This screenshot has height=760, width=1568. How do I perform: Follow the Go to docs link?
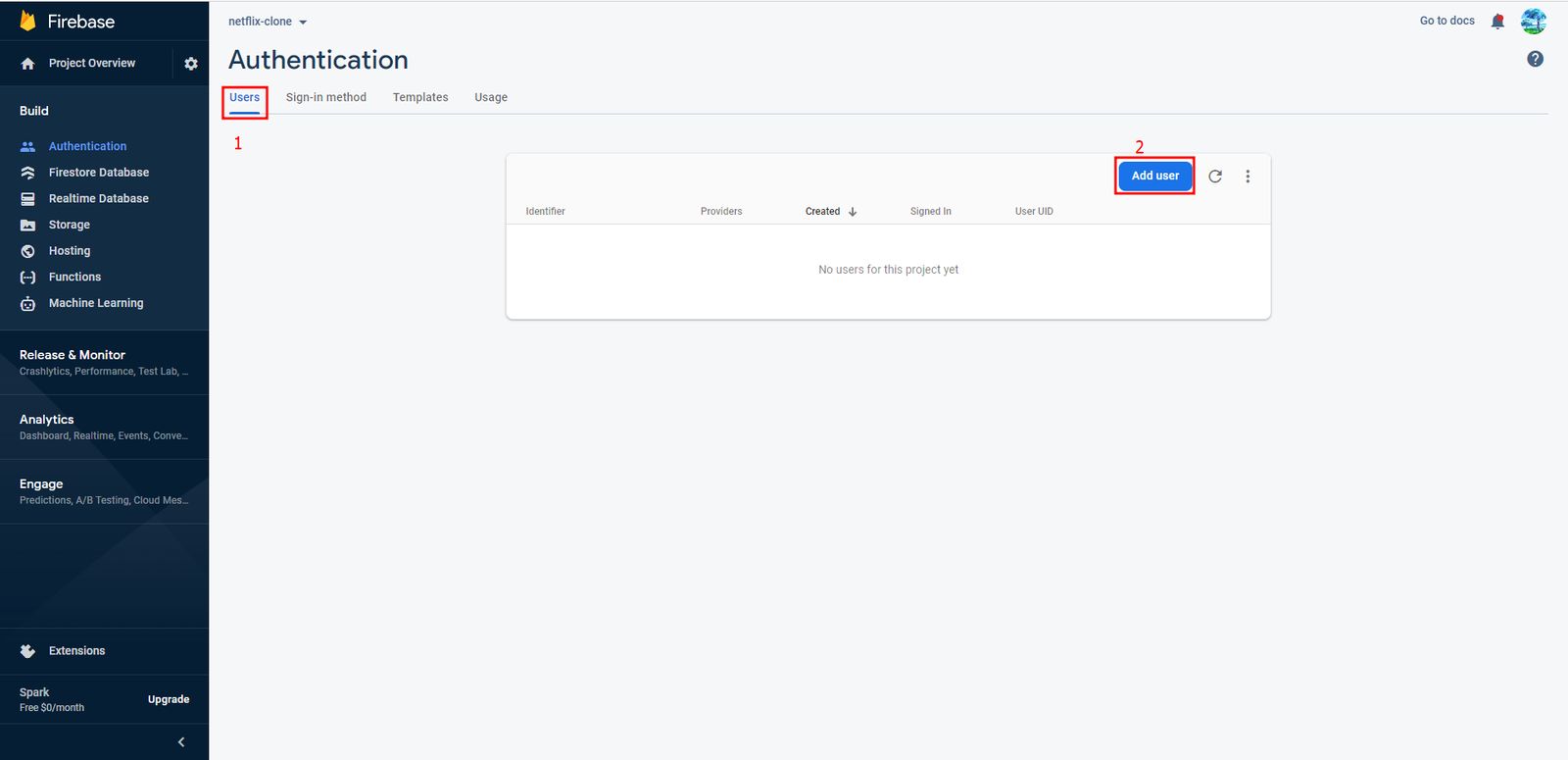(x=1447, y=21)
